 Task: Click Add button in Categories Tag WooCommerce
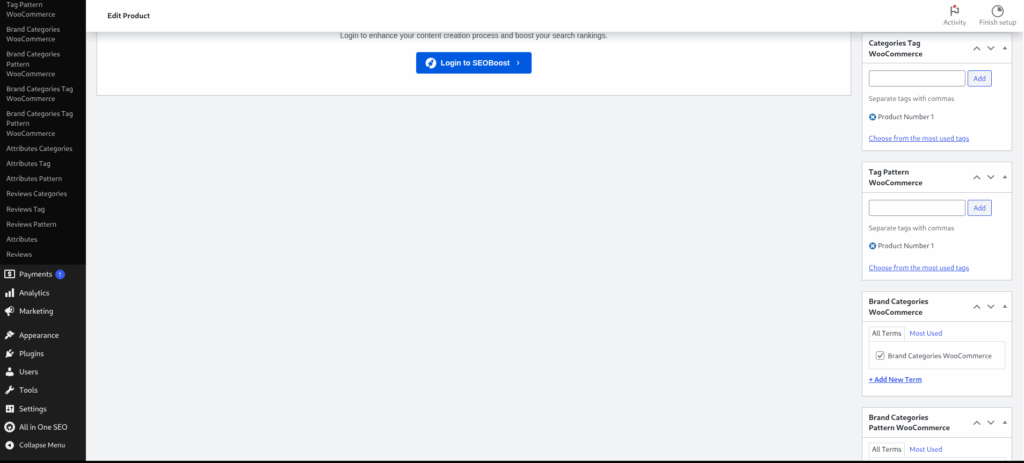(x=980, y=78)
